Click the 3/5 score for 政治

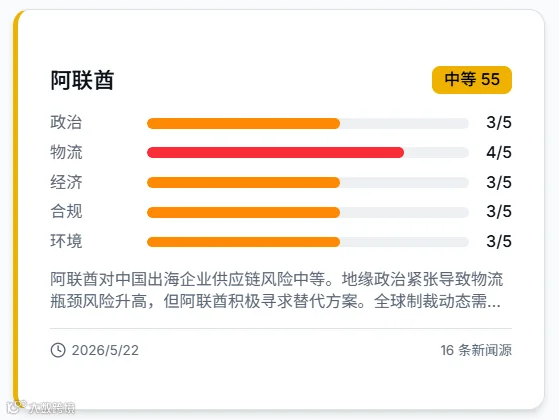499,123
